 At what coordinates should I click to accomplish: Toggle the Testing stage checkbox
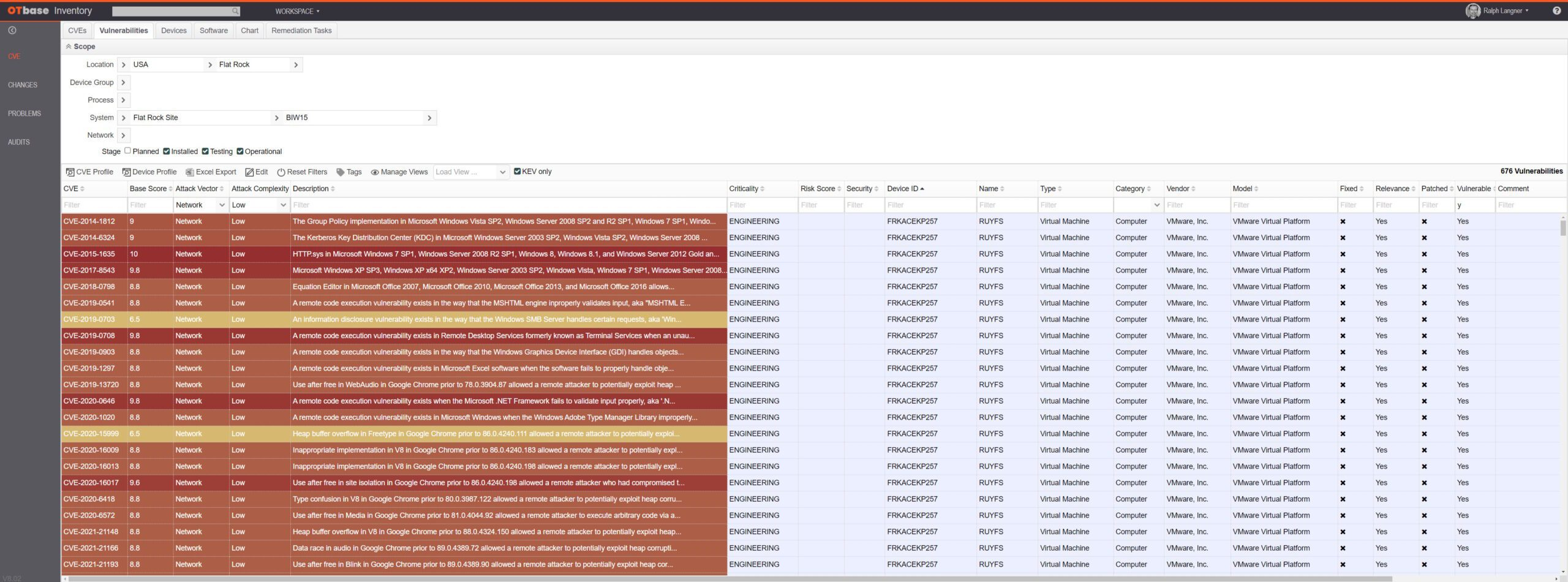click(x=205, y=151)
